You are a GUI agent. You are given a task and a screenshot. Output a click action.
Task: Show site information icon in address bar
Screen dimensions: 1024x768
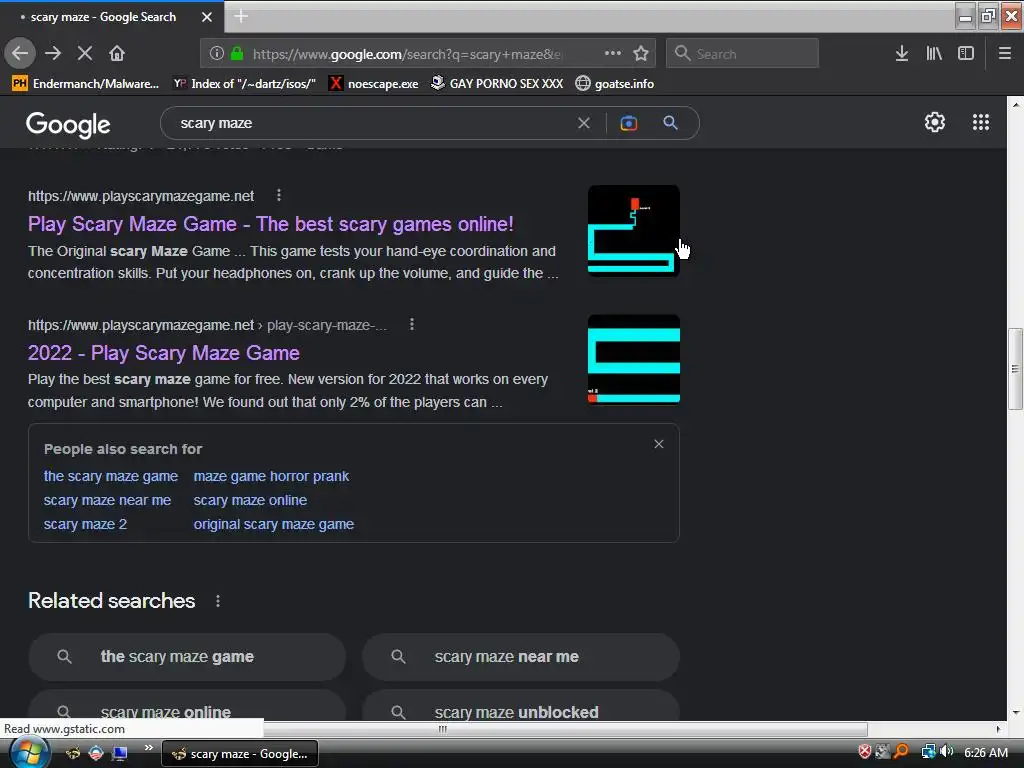(217, 54)
